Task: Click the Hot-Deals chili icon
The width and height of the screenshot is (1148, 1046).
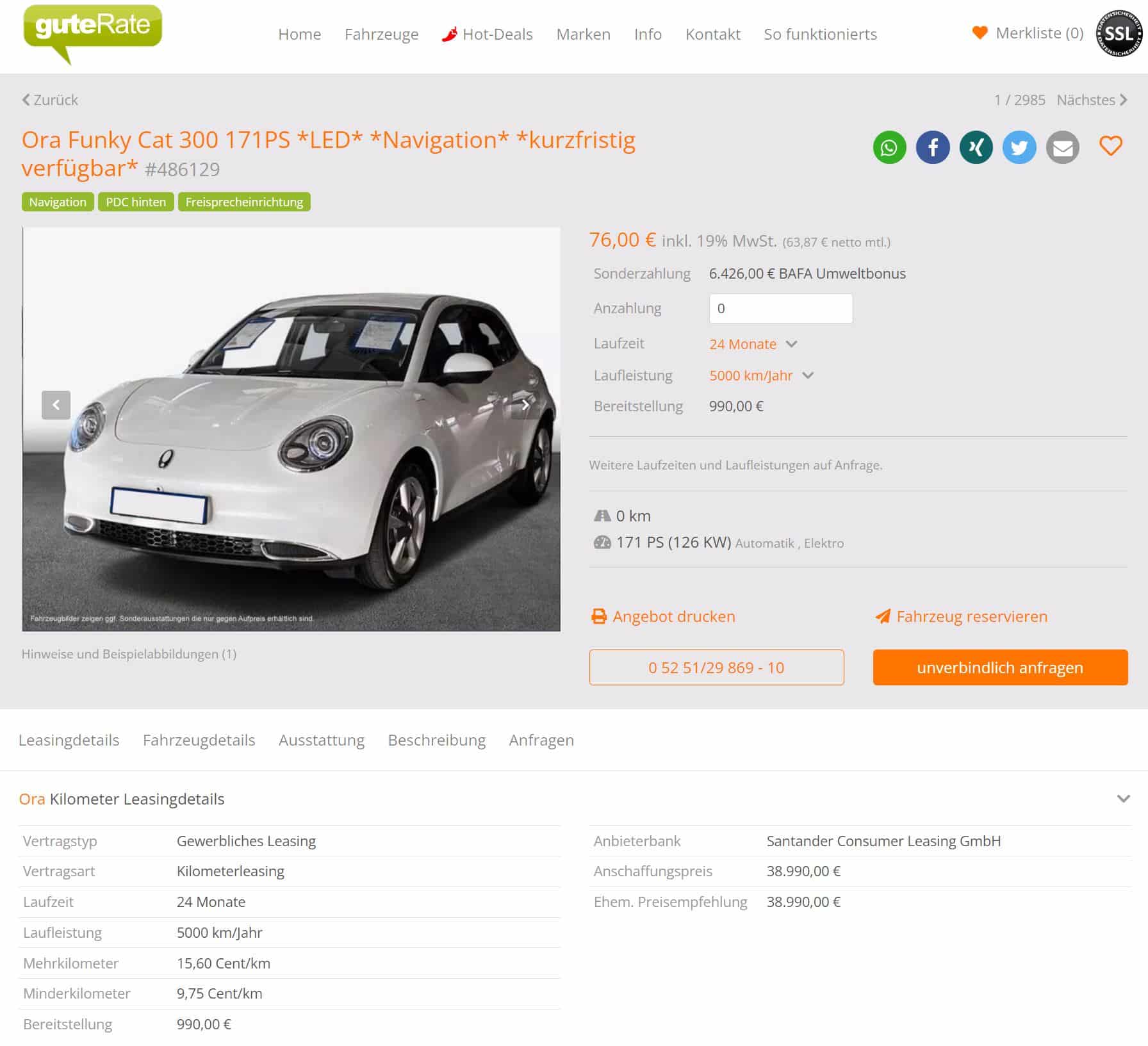Action: point(450,34)
